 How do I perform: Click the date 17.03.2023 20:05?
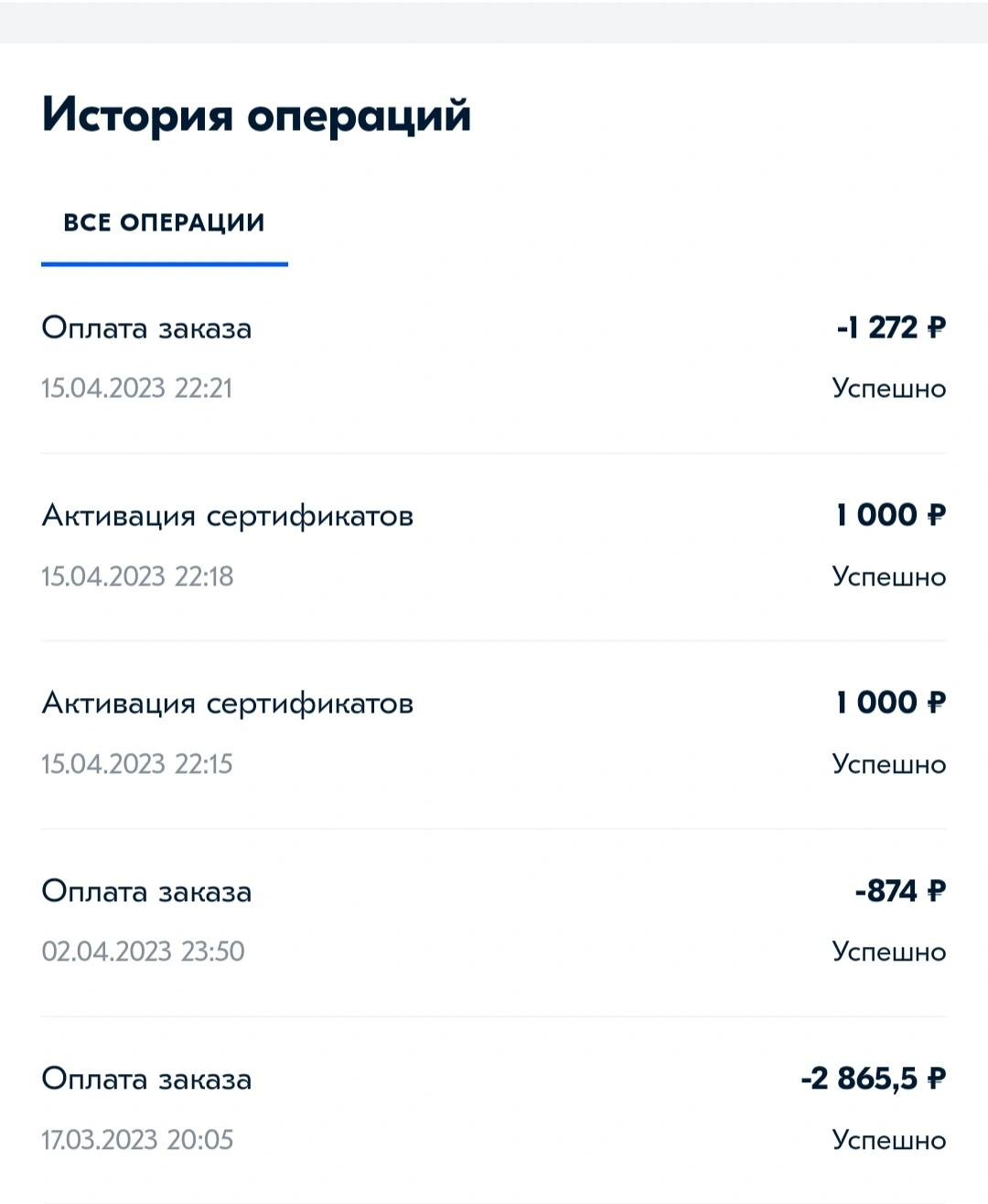click(137, 1140)
